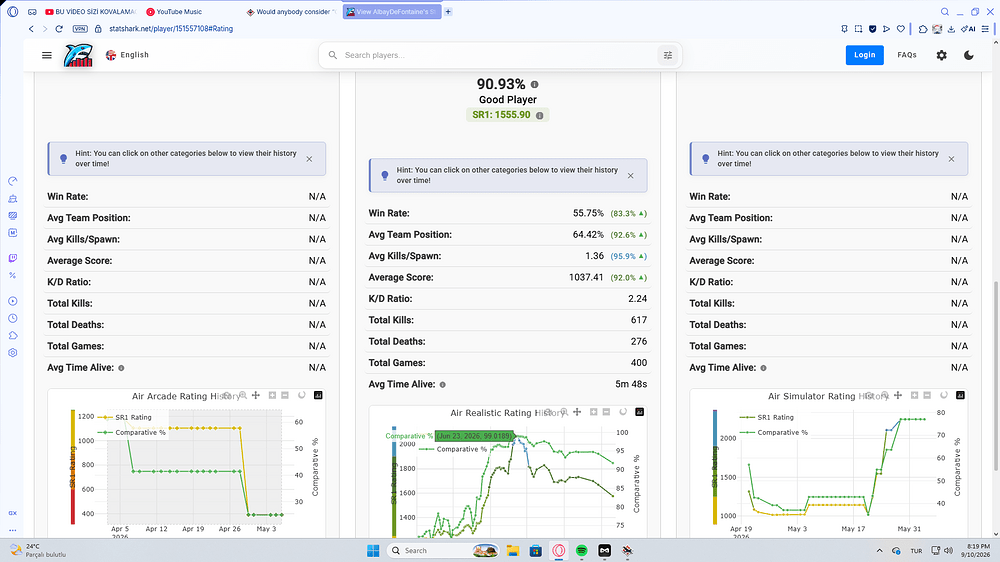
Task: Toggle Comparative % legend in Air Realistic chart
Action: pyautogui.click(x=453, y=449)
